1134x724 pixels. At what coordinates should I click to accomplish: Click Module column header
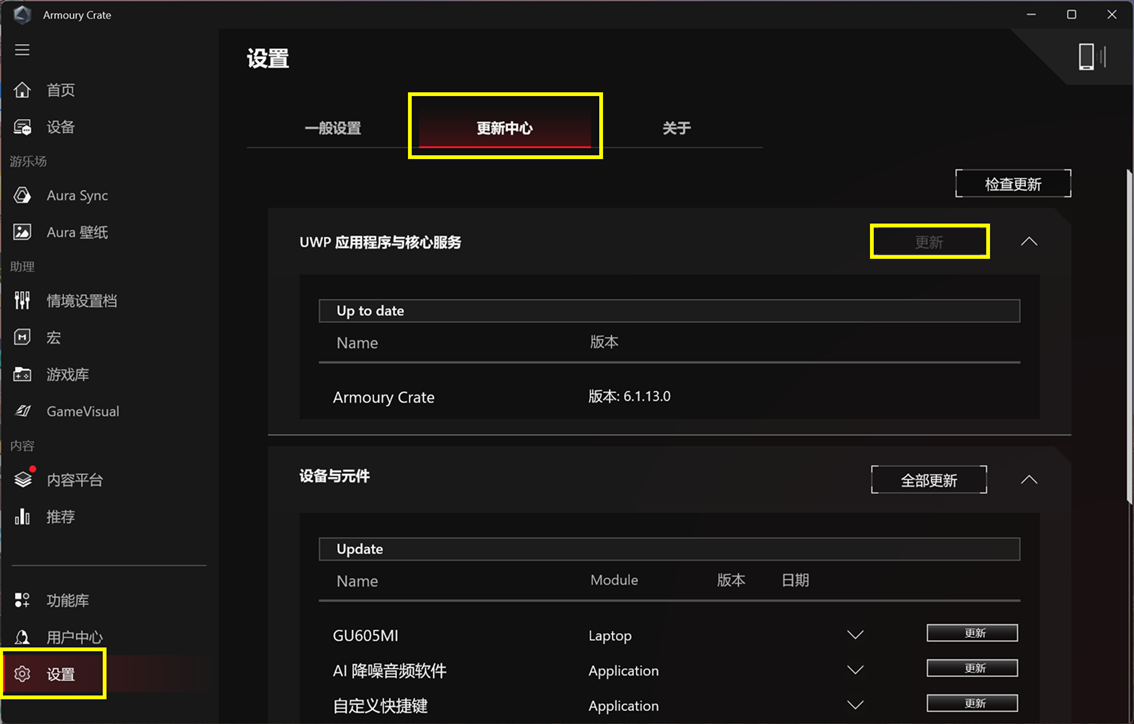pos(614,580)
